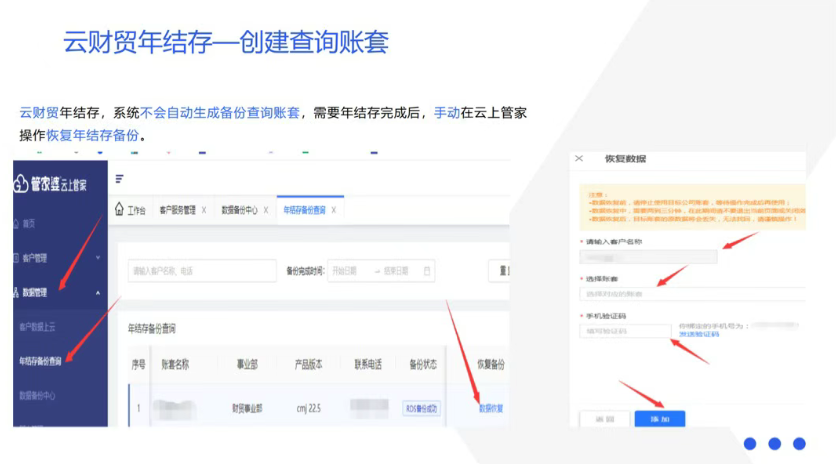
Task: Click the customer name or phone search box
Action: [x=201, y=271]
